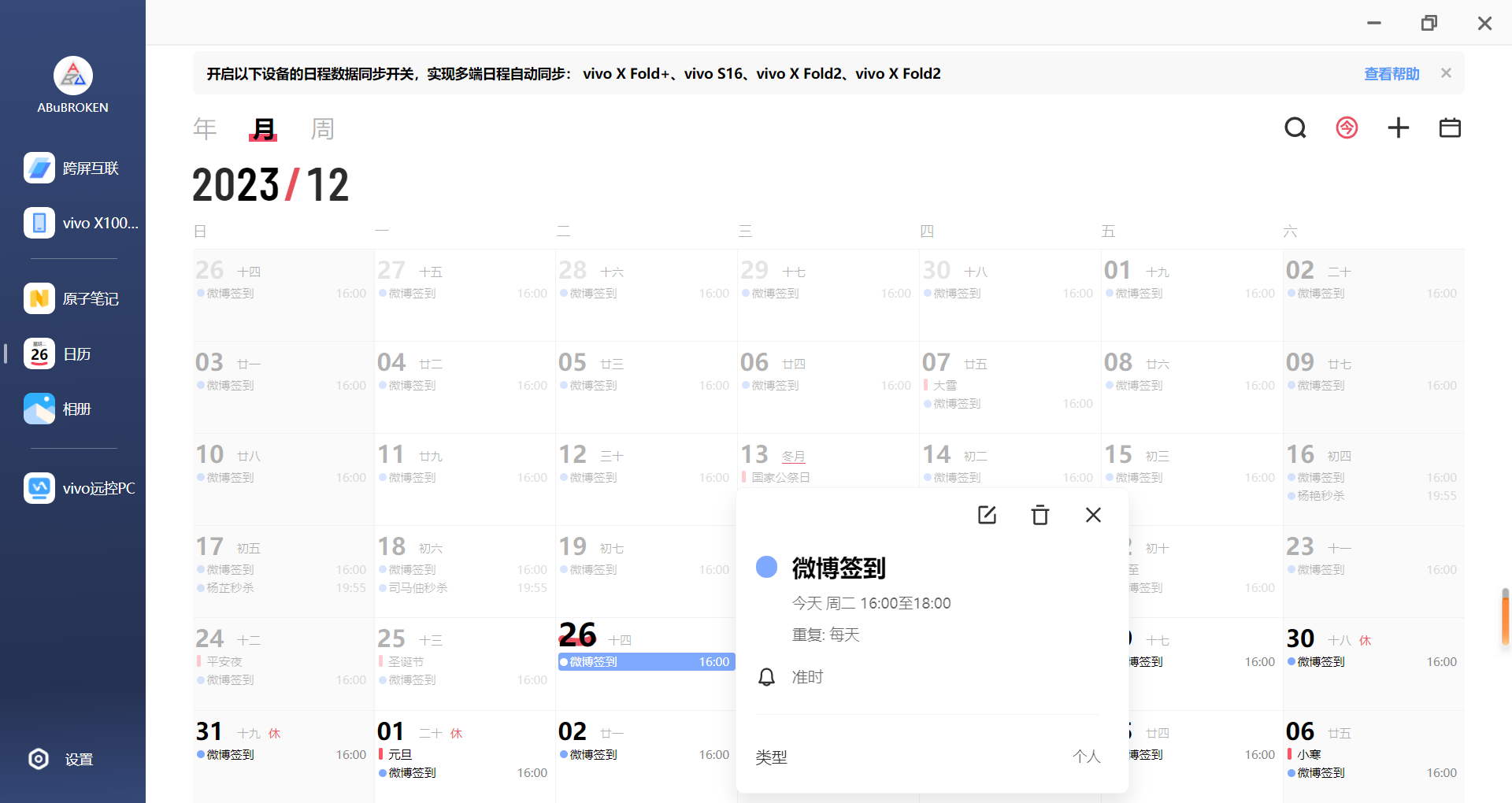Select the highlighted 微博签到 event on 26

coord(646,661)
